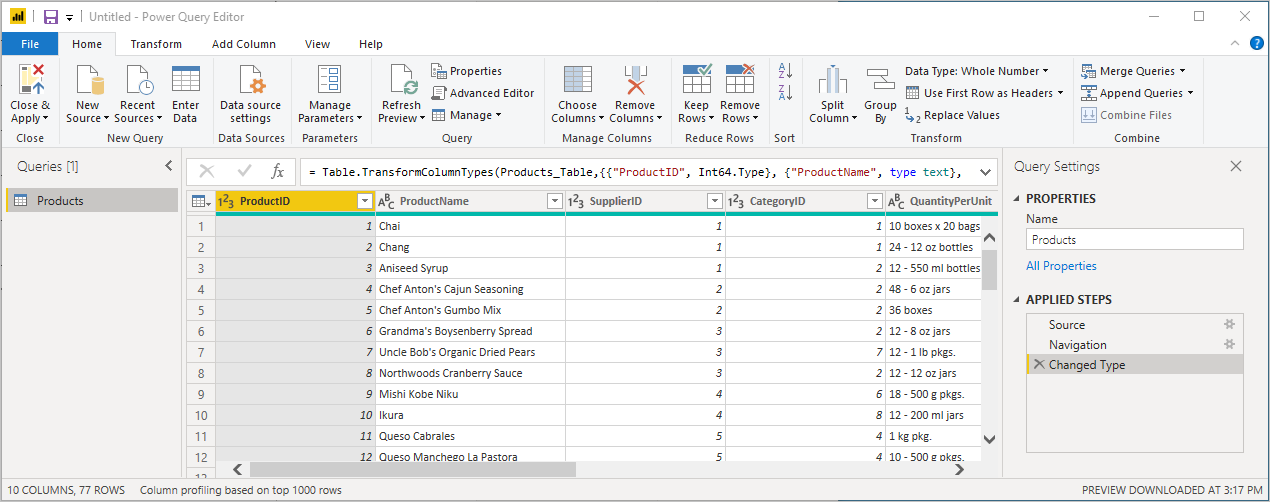Screen dimensions: 1270x502
Task: Click the All Properties link
Action: [1061, 266]
